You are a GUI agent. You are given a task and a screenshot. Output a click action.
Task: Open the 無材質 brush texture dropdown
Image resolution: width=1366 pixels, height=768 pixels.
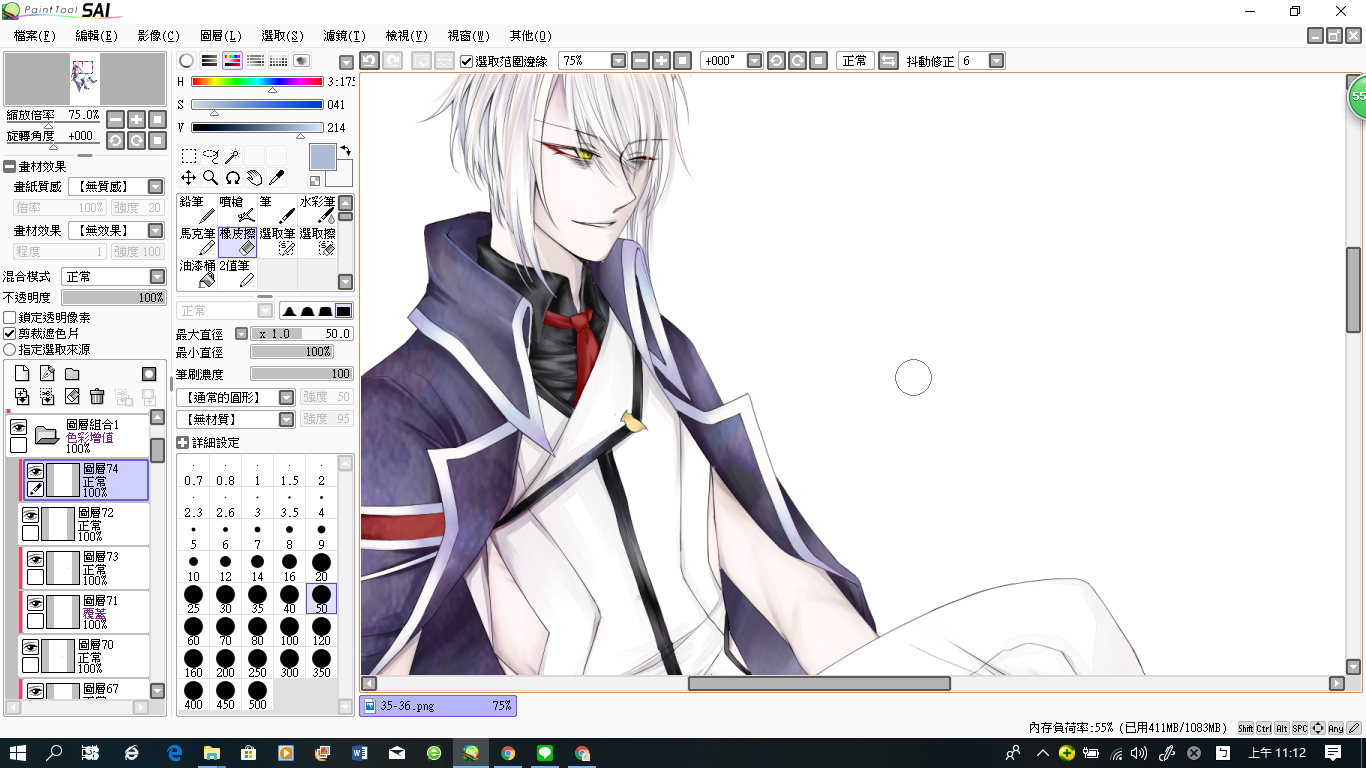(287, 419)
